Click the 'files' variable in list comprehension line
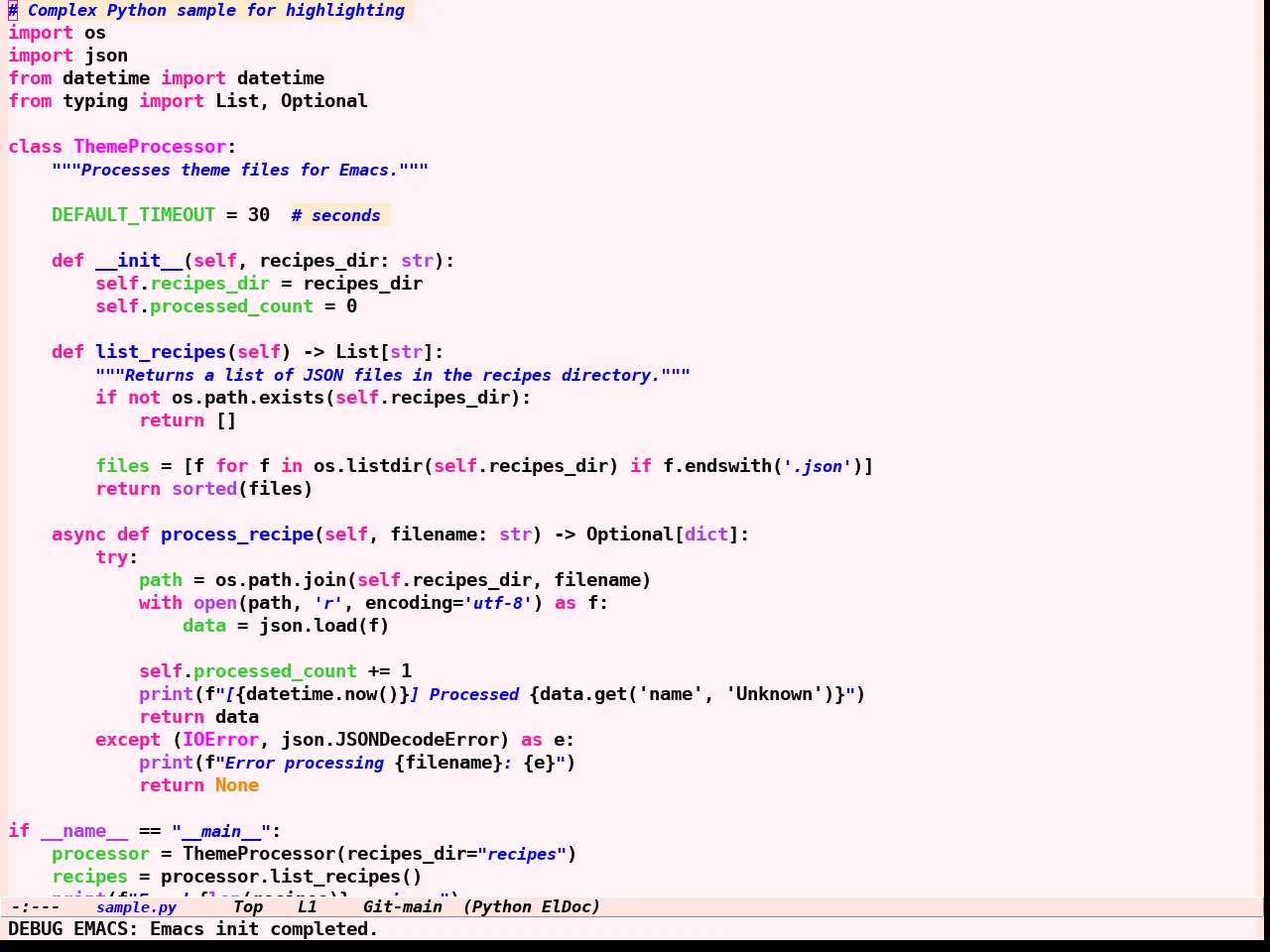This screenshot has width=1270, height=952. tap(122, 466)
